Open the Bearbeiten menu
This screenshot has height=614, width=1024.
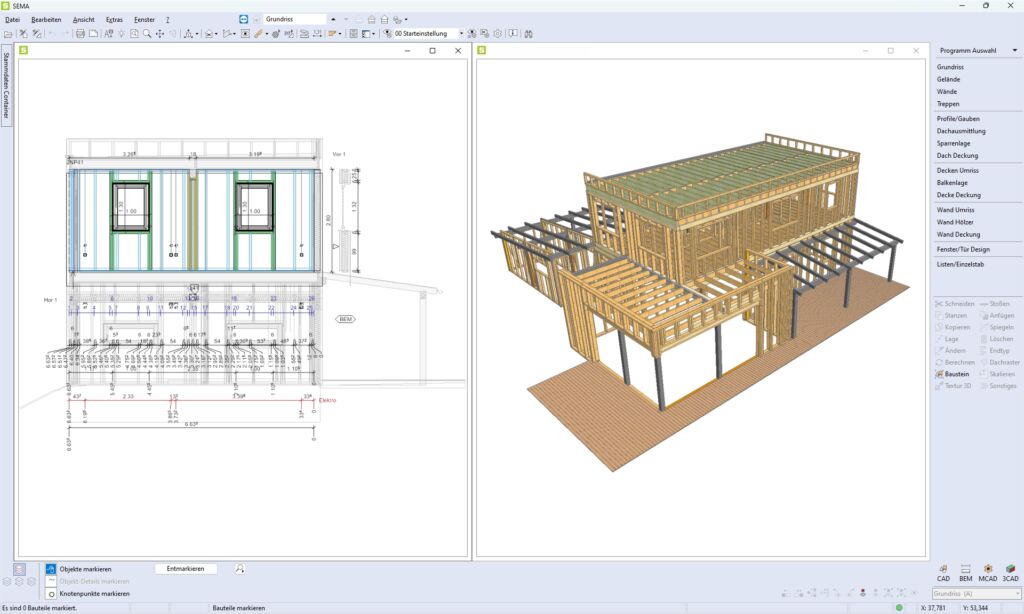[x=46, y=19]
